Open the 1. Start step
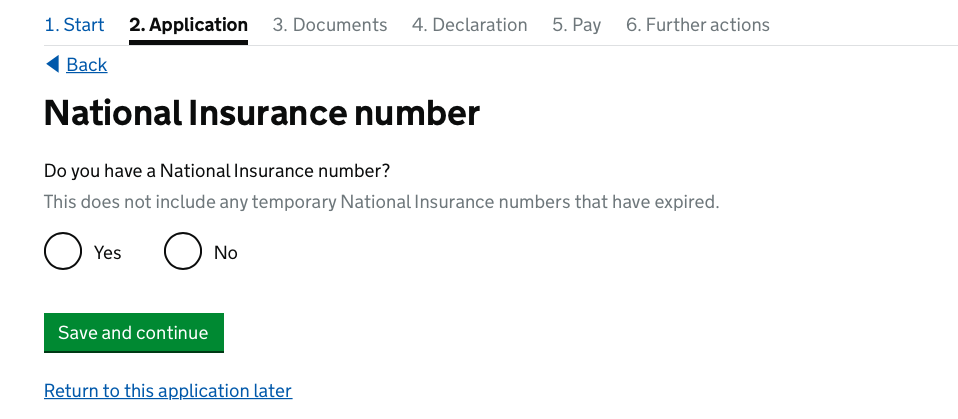Screen dimensions: 958x419 point(75,25)
